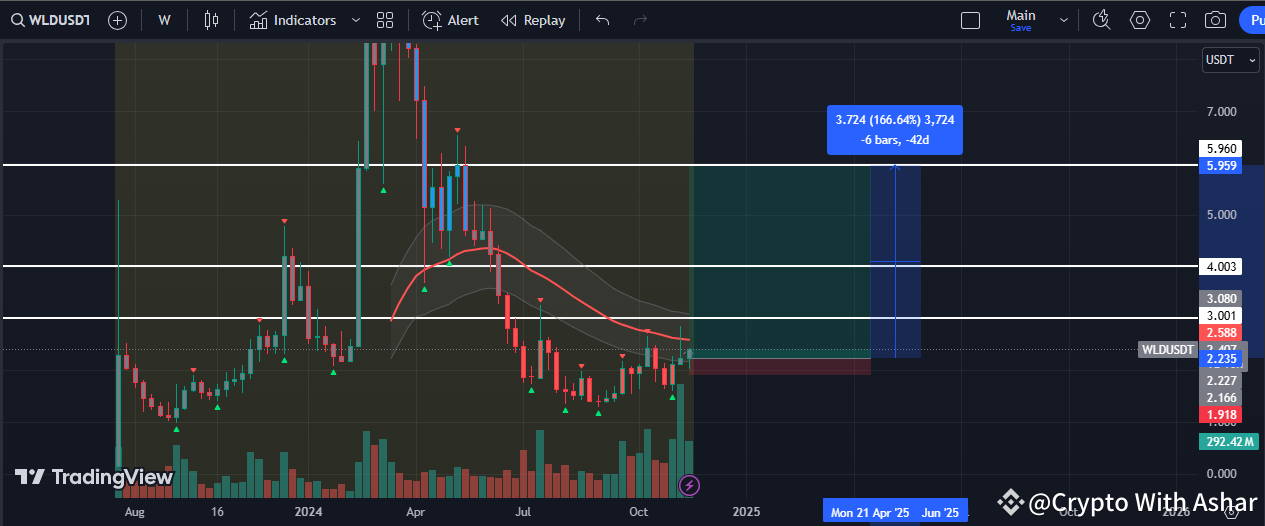Click the 3.080 price label

tap(1219, 299)
